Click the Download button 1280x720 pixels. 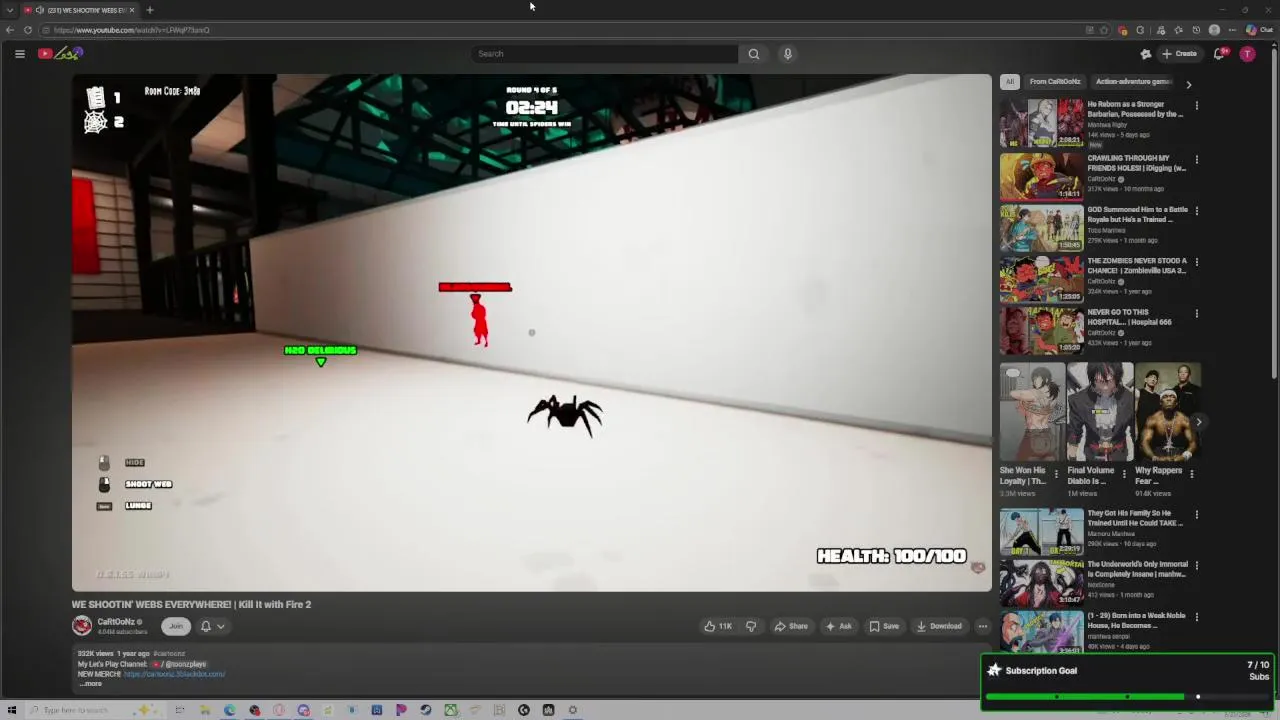[x=939, y=626]
